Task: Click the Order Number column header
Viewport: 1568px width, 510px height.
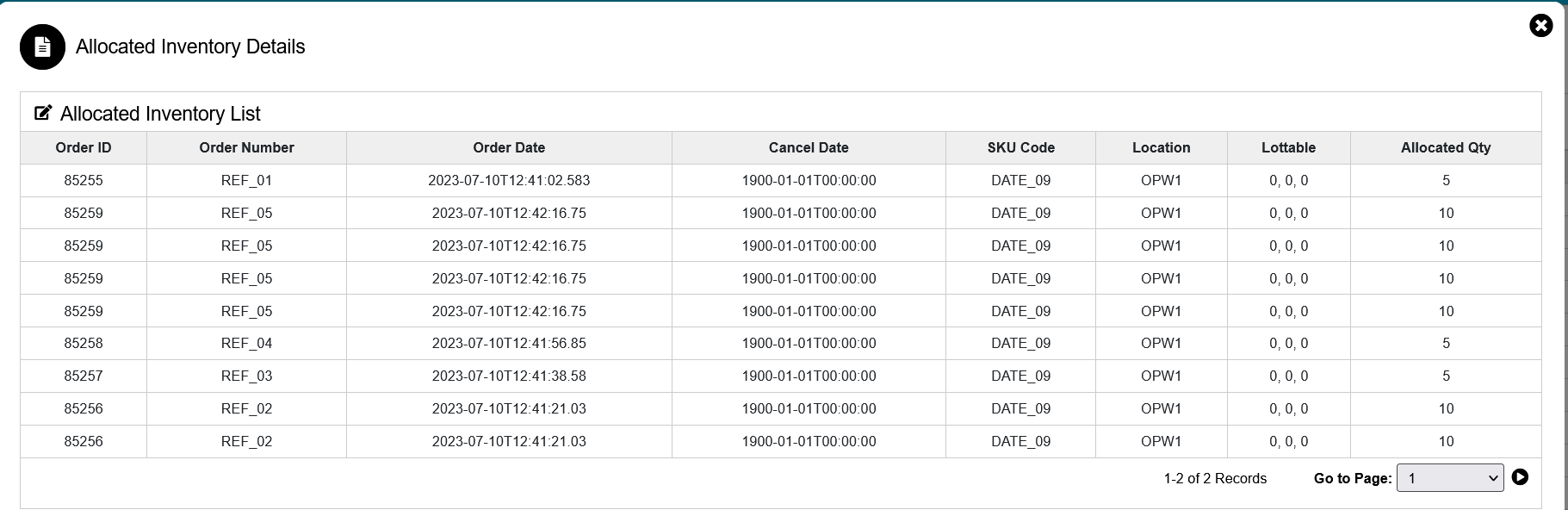Action: (x=246, y=147)
